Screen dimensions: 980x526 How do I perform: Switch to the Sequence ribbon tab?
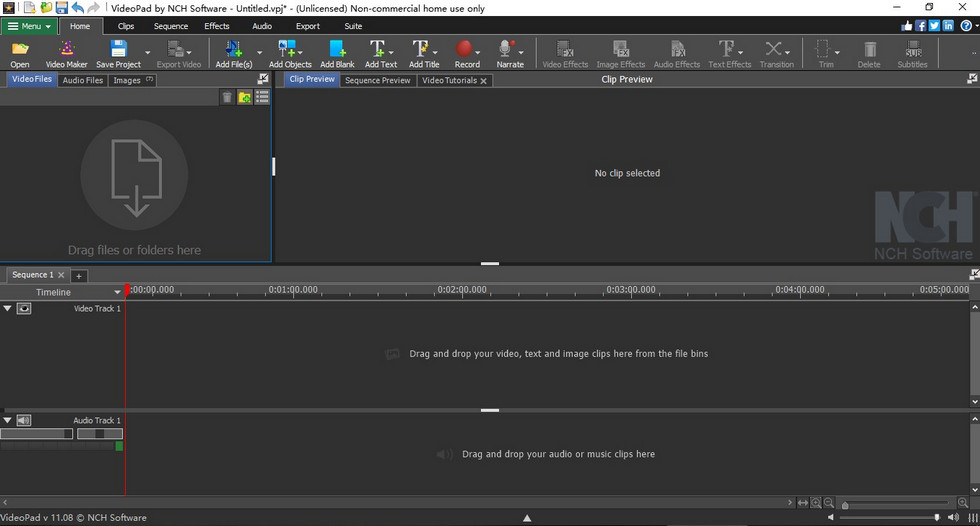[171, 26]
